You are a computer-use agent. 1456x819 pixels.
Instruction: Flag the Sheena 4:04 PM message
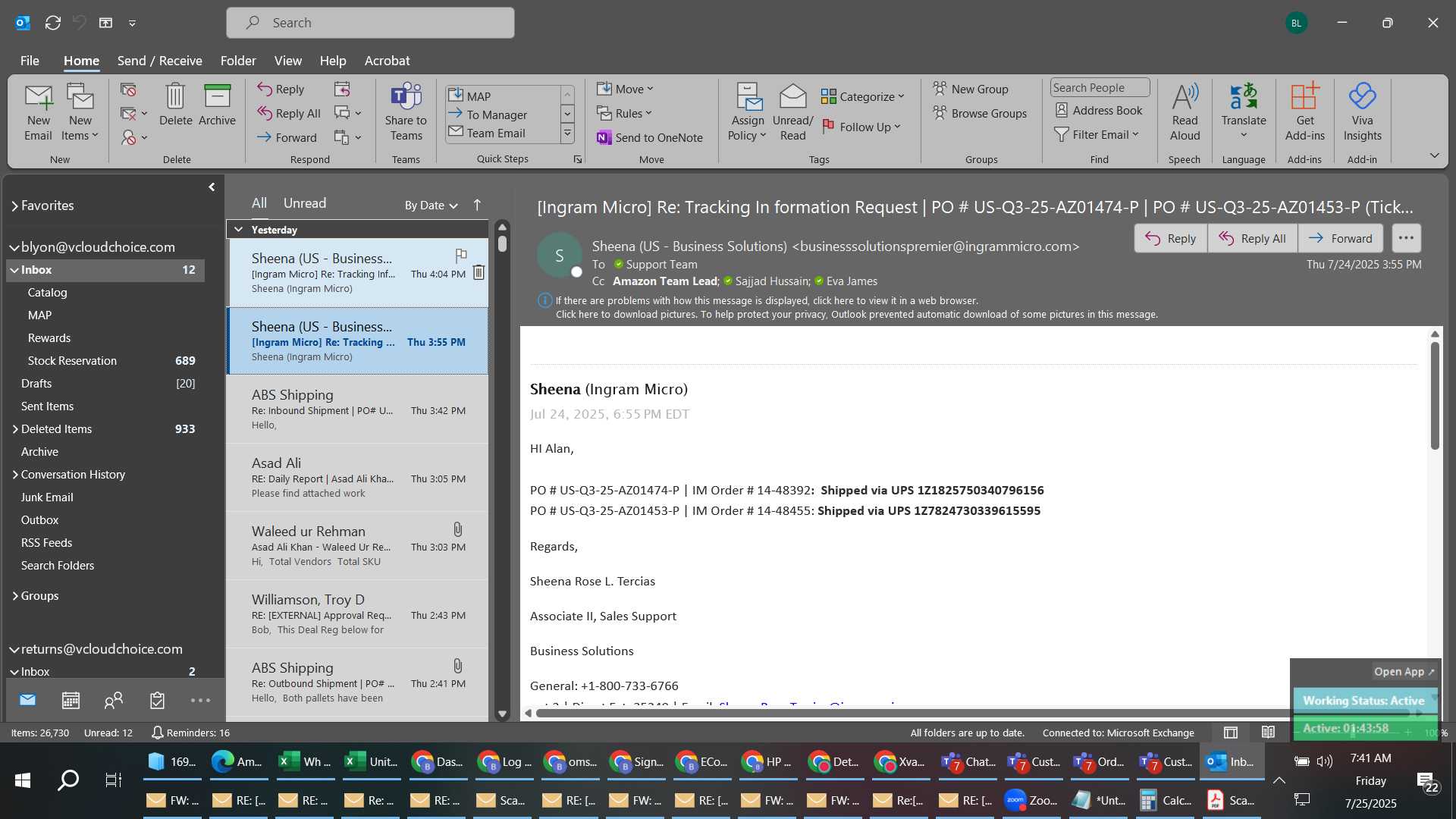[460, 256]
